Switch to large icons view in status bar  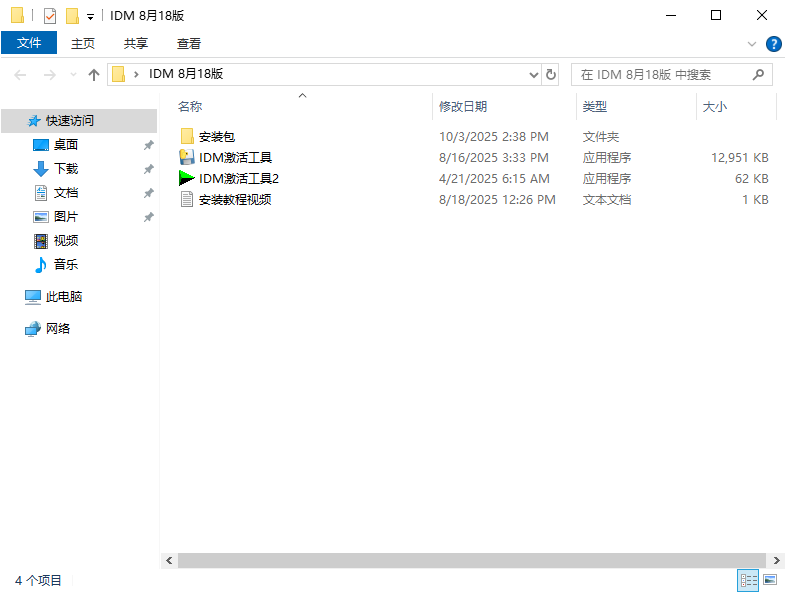click(x=770, y=580)
